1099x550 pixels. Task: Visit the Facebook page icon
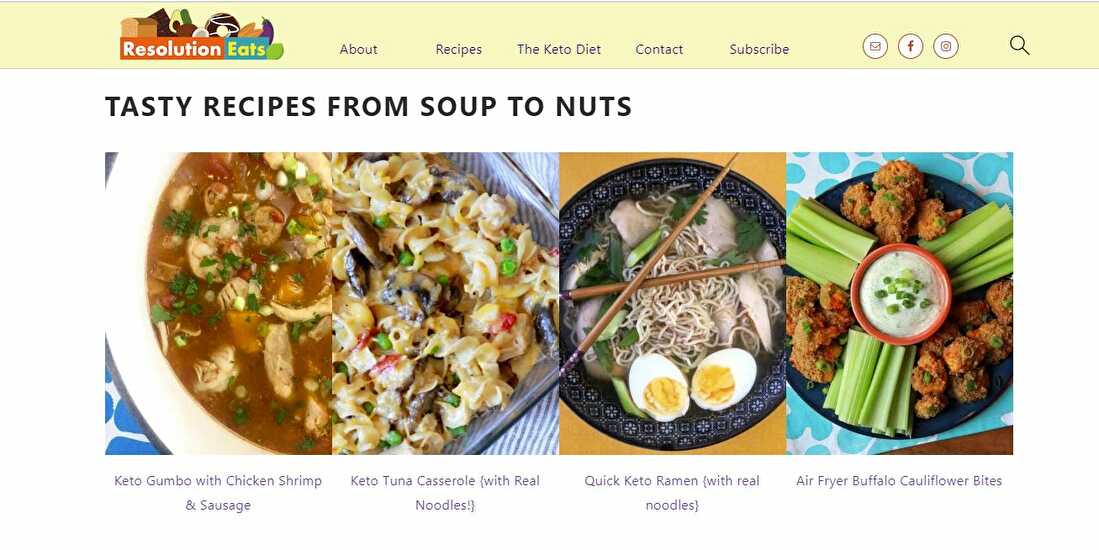pyautogui.click(x=910, y=46)
